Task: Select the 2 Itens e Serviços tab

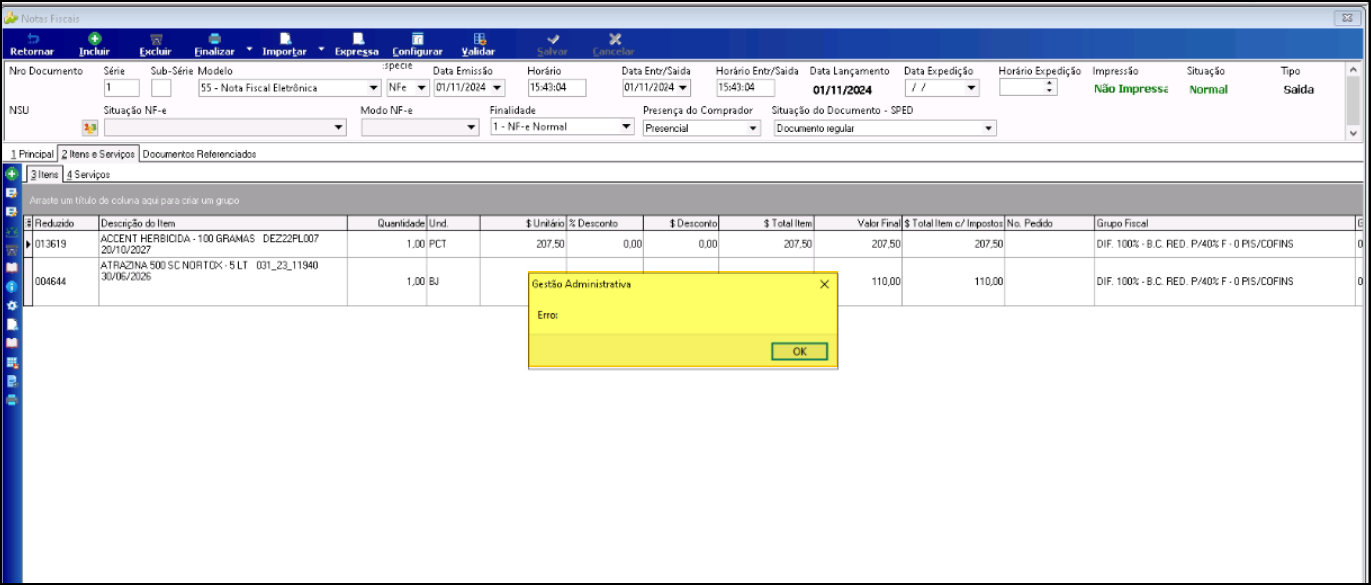Action: (x=98, y=155)
